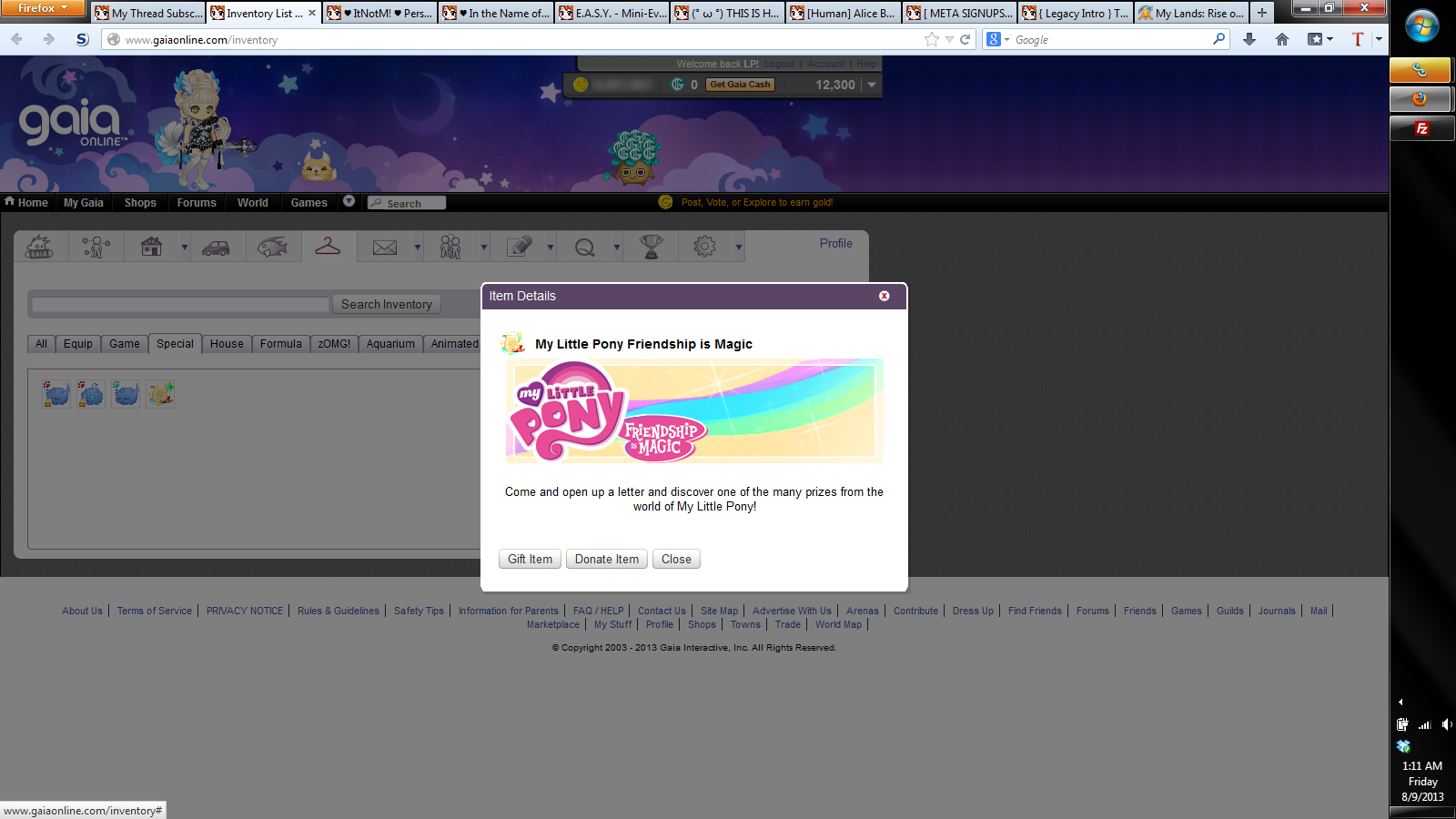Click the friends people toolbar icon
1456x819 pixels.
(450, 247)
